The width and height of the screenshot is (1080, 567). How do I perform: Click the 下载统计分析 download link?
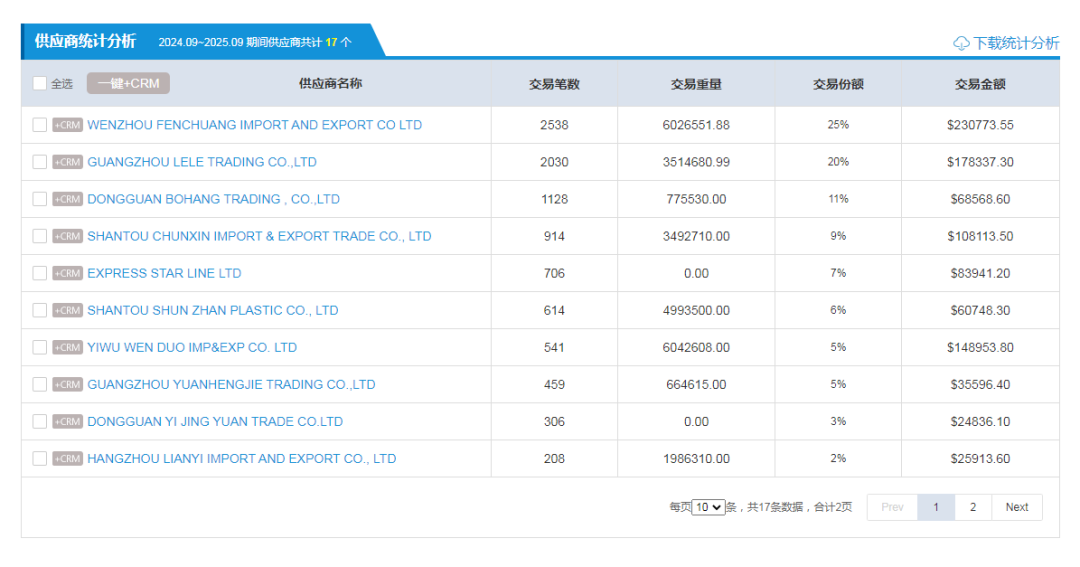click(x=1016, y=43)
